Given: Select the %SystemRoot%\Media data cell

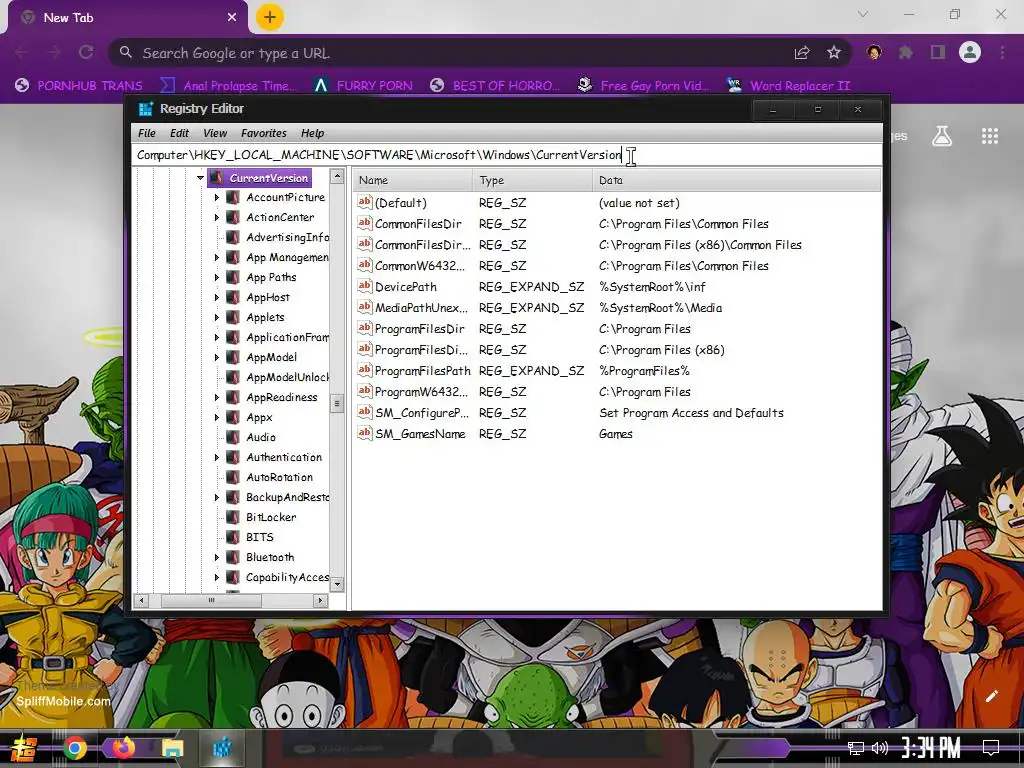Looking at the screenshot, I should [660, 308].
